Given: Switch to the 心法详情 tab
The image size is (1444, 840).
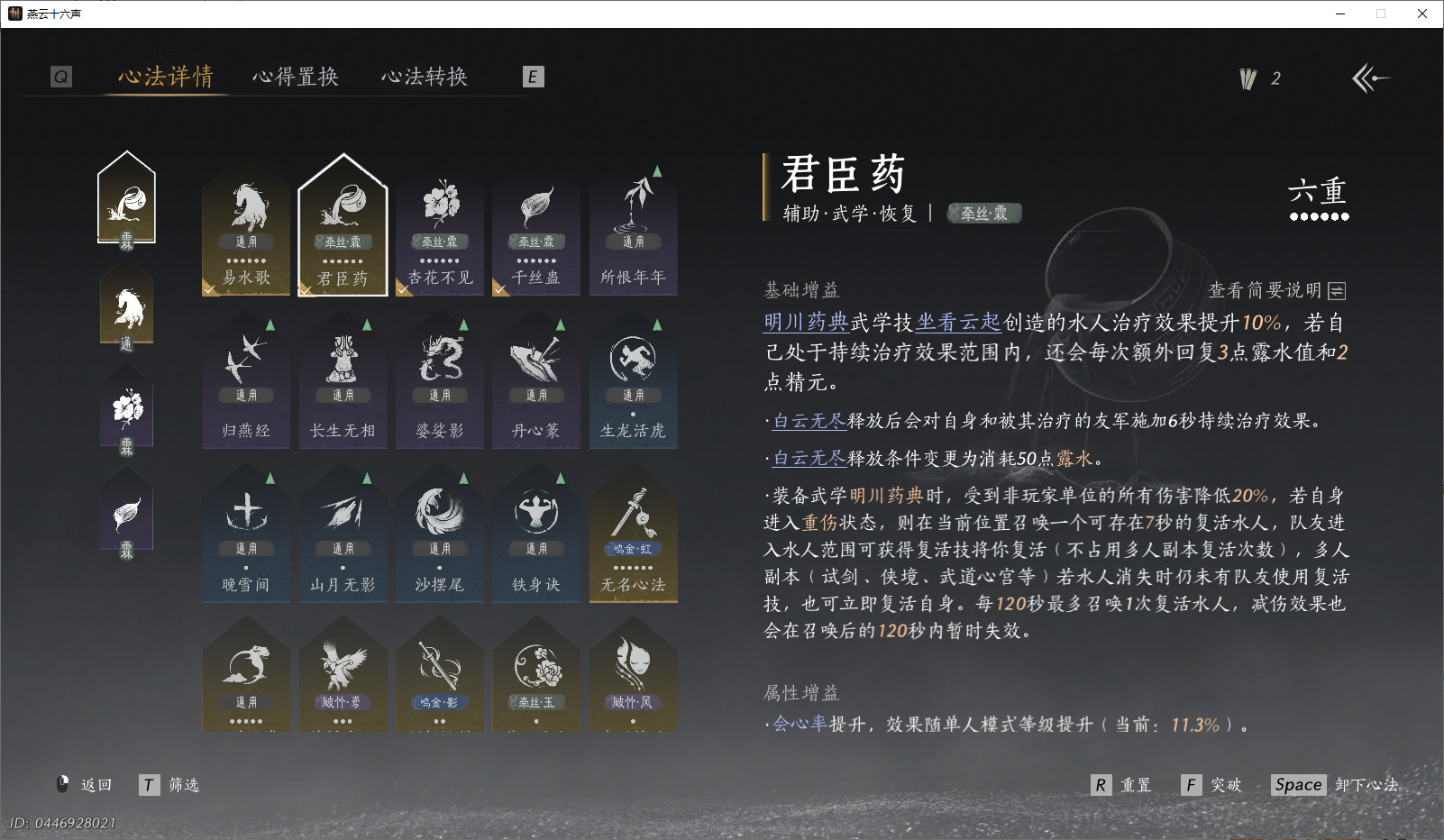Looking at the screenshot, I should click(166, 77).
